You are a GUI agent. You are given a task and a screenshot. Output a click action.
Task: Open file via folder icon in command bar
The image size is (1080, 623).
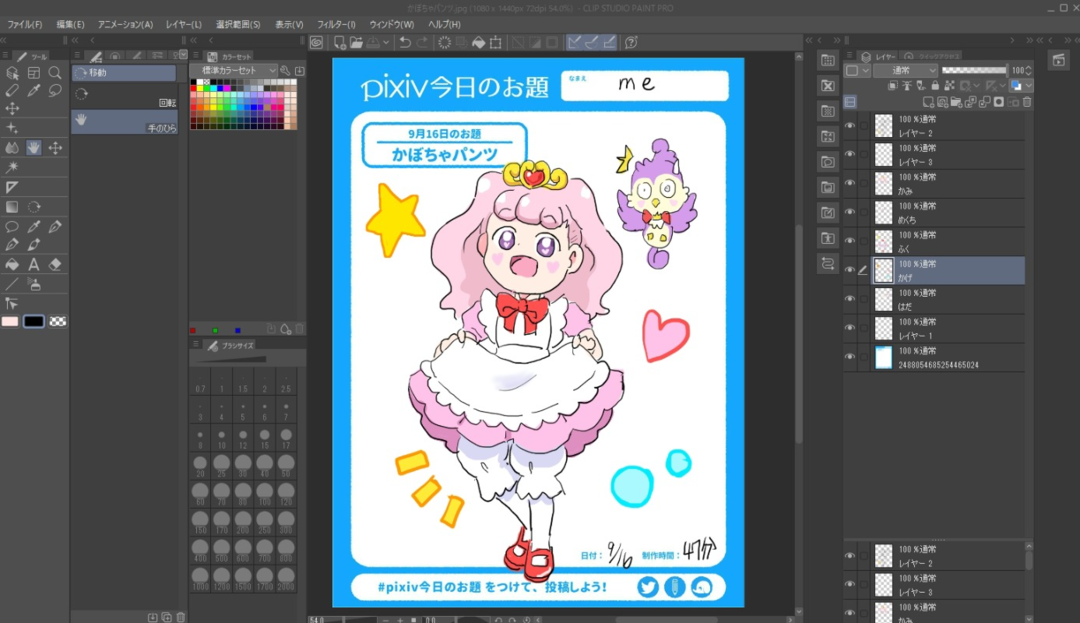357,42
